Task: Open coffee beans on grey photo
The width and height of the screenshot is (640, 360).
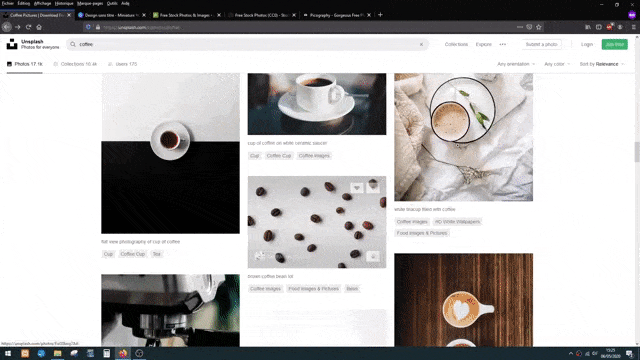Action: click(x=317, y=222)
